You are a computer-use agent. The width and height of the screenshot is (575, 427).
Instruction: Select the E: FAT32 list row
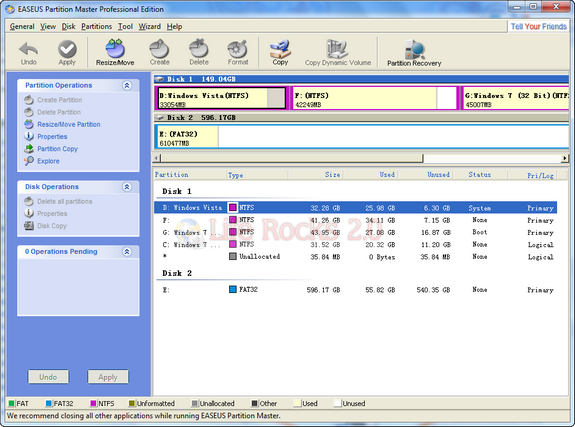click(355, 290)
